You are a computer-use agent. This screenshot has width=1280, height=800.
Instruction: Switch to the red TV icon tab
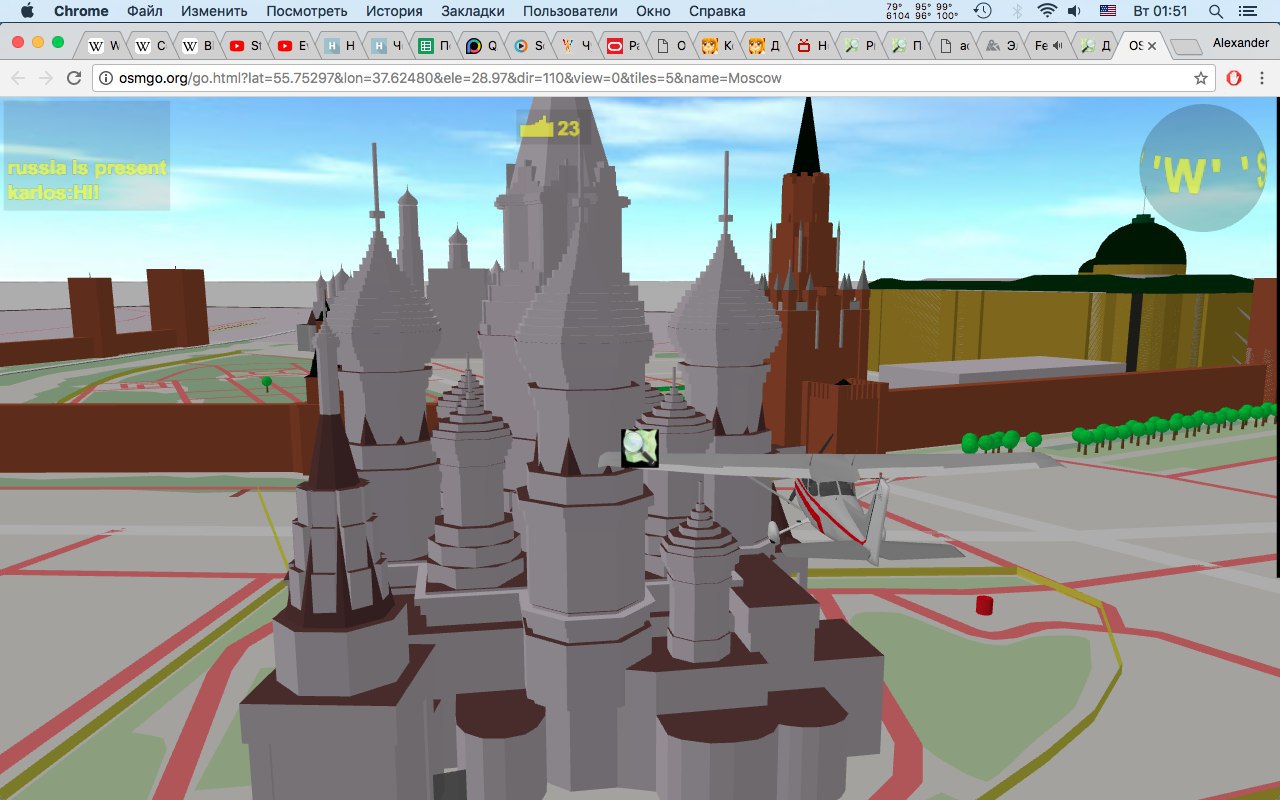click(812, 45)
